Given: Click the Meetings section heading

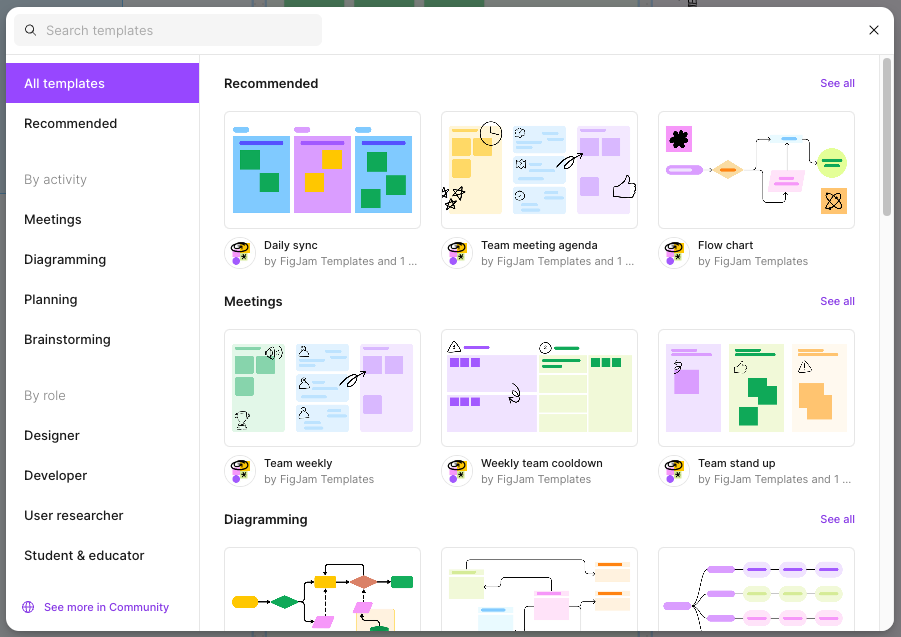Looking at the screenshot, I should [x=253, y=302].
